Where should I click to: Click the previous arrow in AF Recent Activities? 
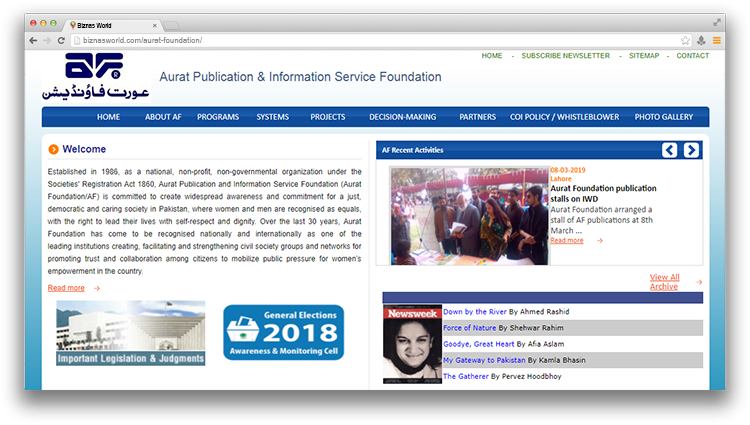pyautogui.click(x=670, y=150)
